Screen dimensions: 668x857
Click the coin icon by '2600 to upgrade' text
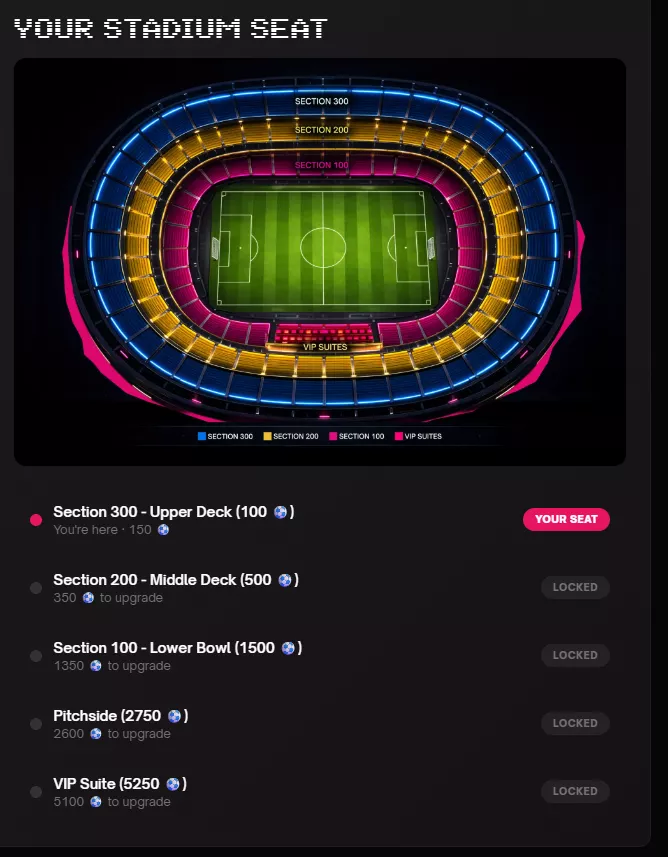point(96,734)
